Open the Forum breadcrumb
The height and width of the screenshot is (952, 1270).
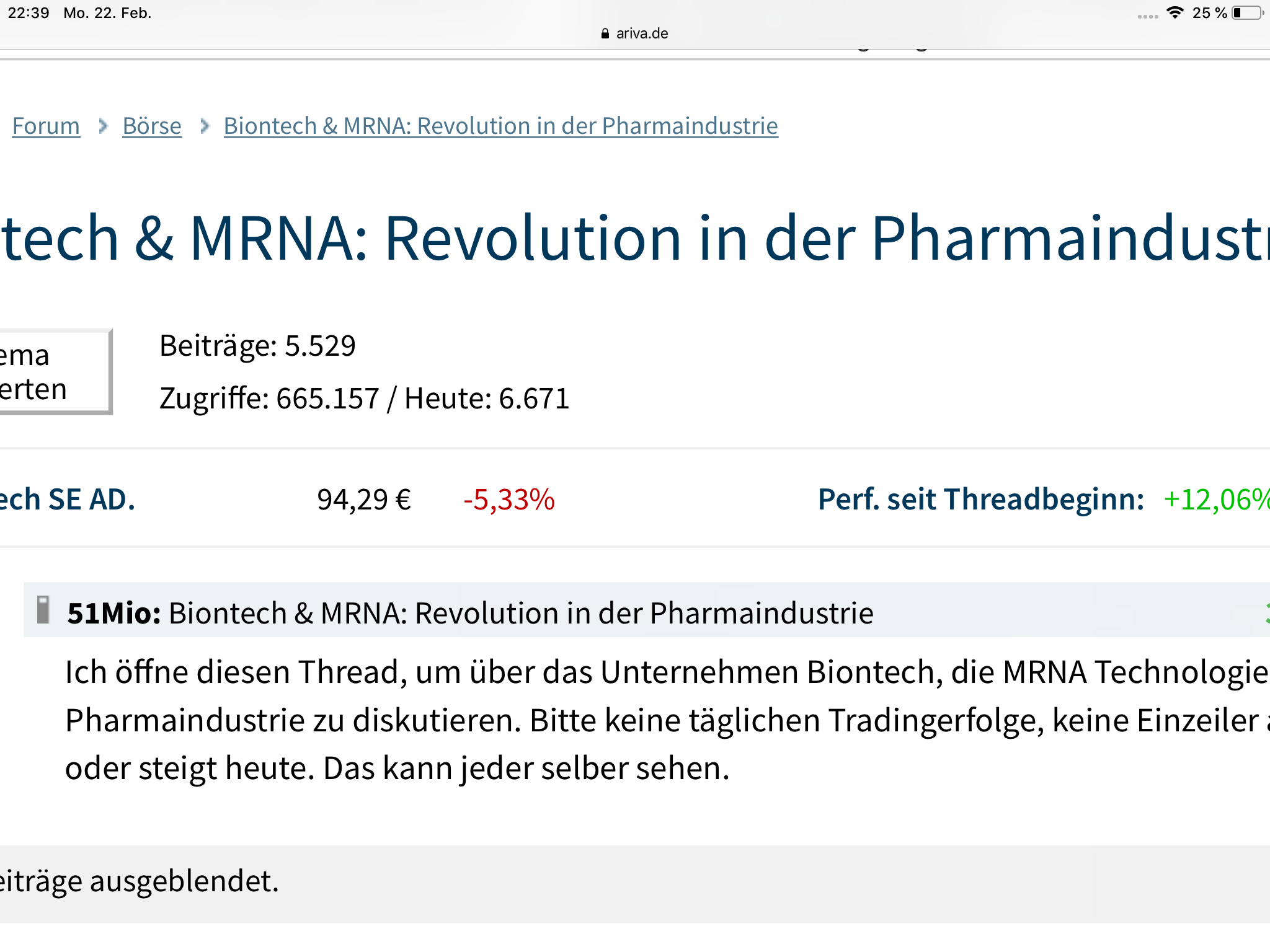pos(46,126)
